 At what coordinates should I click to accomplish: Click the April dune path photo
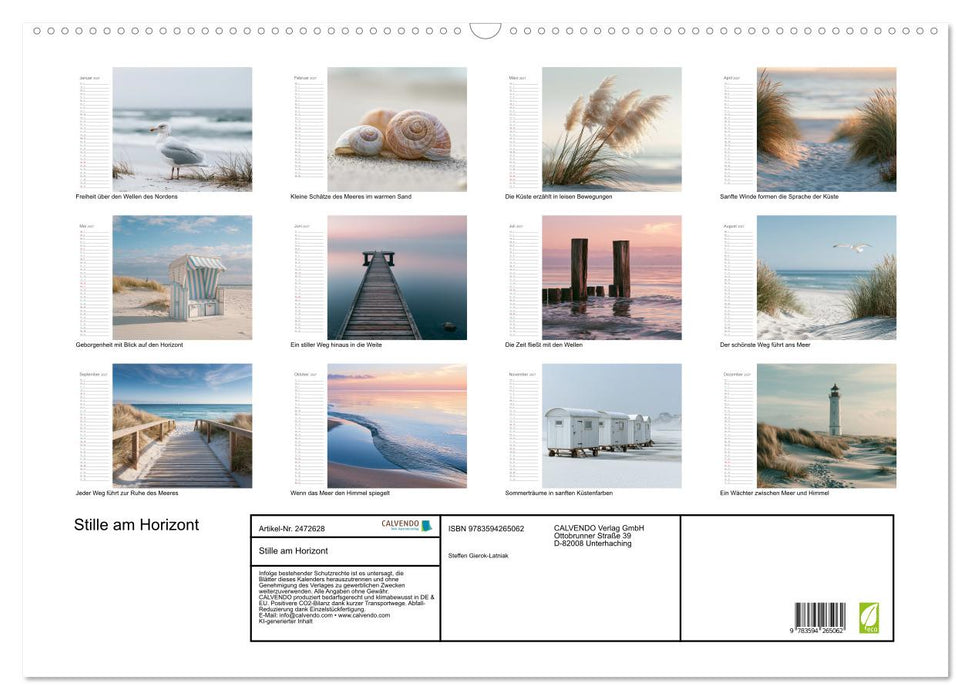827,129
